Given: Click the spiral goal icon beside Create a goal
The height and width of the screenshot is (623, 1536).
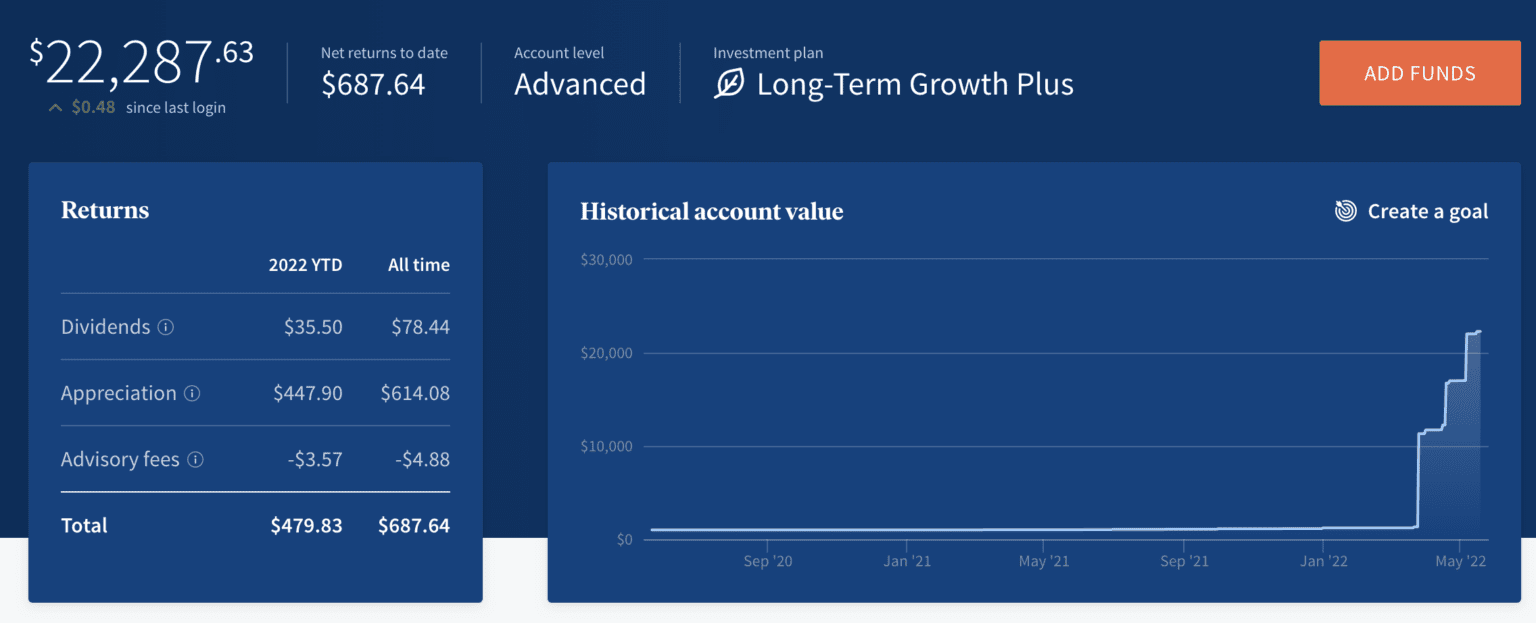Looking at the screenshot, I should click(x=1345, y=211).
